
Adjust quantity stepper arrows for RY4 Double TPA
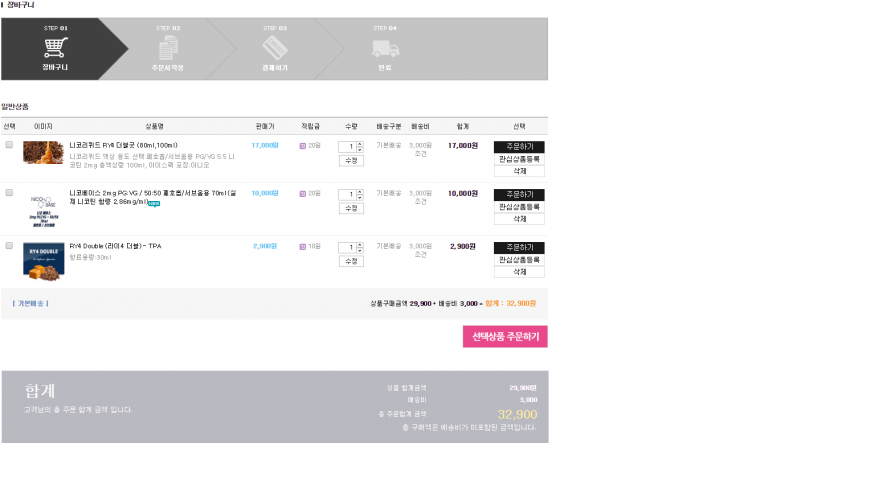tap(360, 247)
